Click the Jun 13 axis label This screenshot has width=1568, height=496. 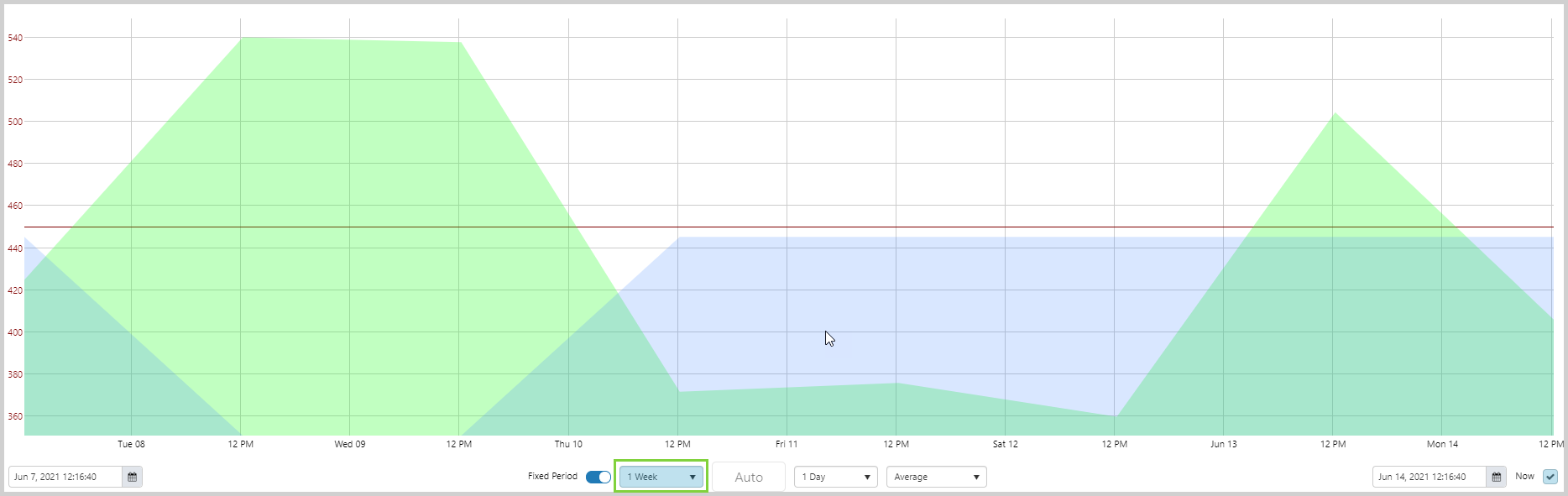[x=1223, y=444]
